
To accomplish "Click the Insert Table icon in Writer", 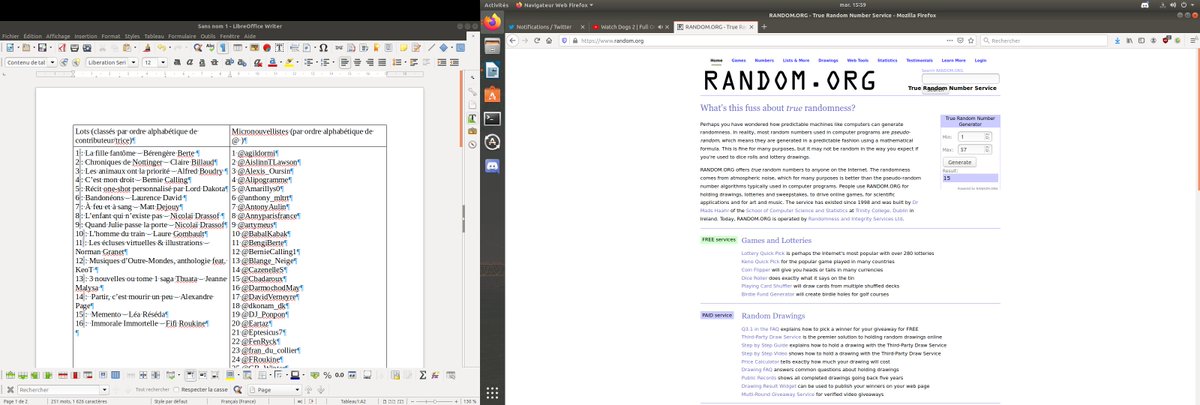I will (237, 48).
